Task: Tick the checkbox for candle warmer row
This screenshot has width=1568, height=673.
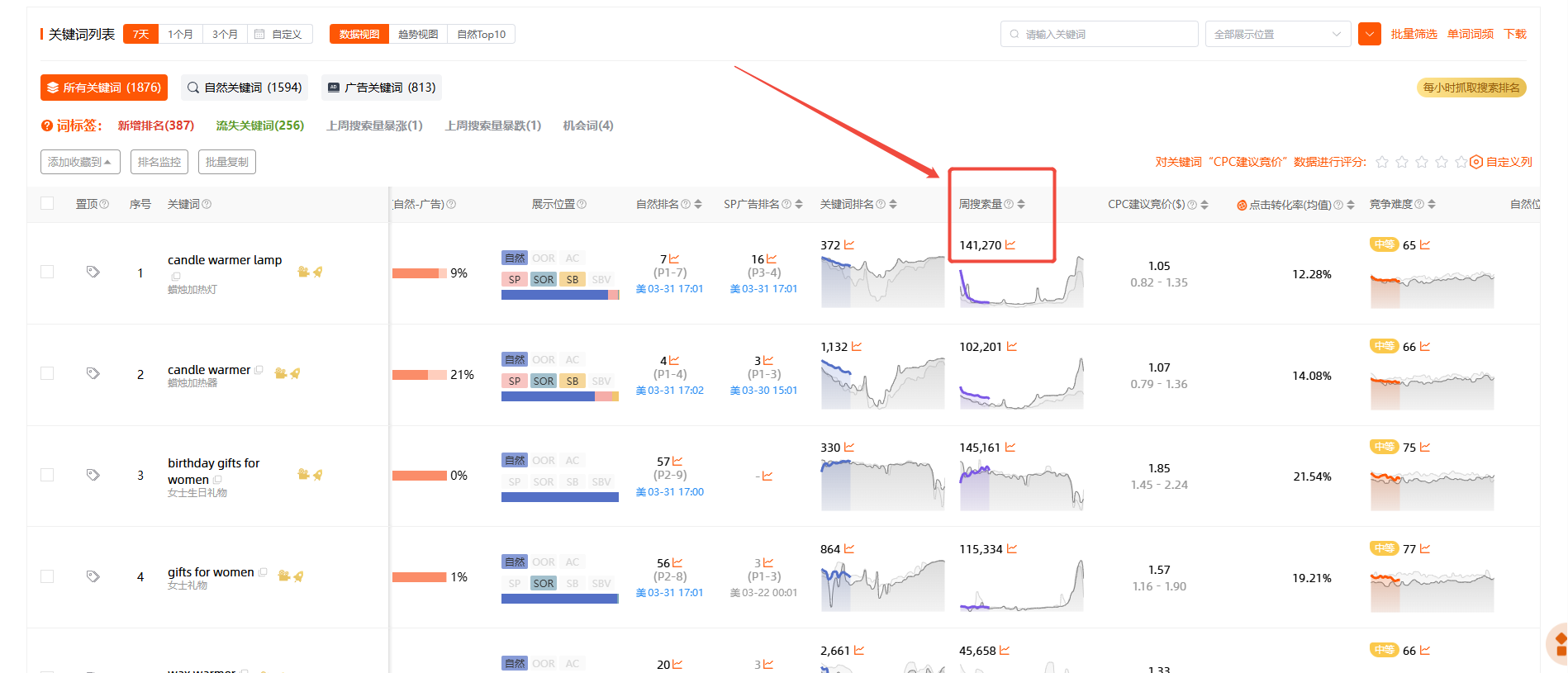Action: pyautogui.click(x=47, y=373)
